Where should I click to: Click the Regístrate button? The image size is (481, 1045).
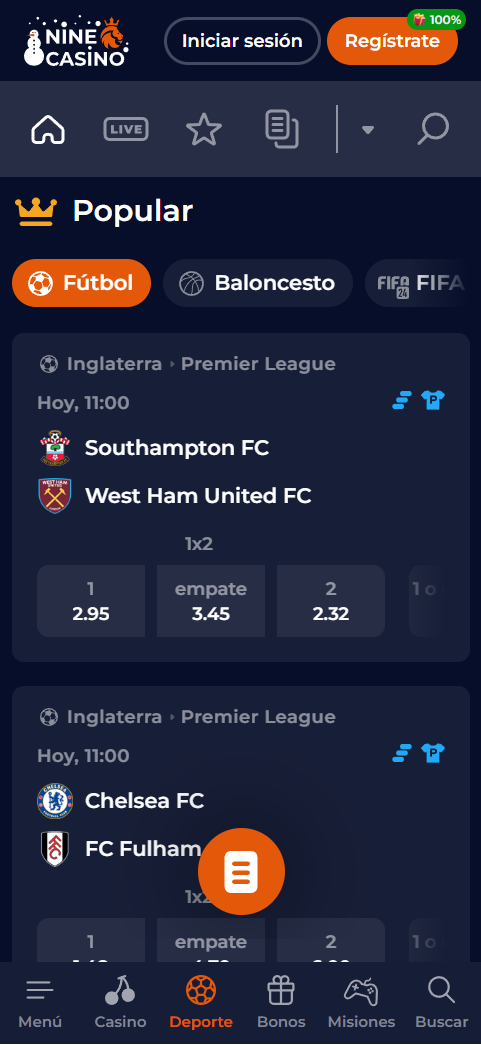pyautogui.click(x=392, y=41)
